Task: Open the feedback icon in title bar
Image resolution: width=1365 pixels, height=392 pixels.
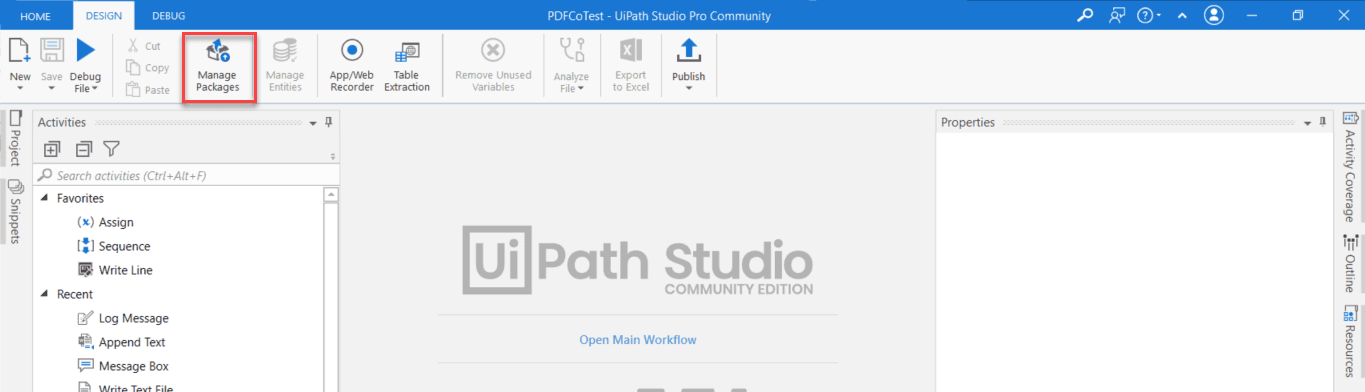Action: [1117, 15]
